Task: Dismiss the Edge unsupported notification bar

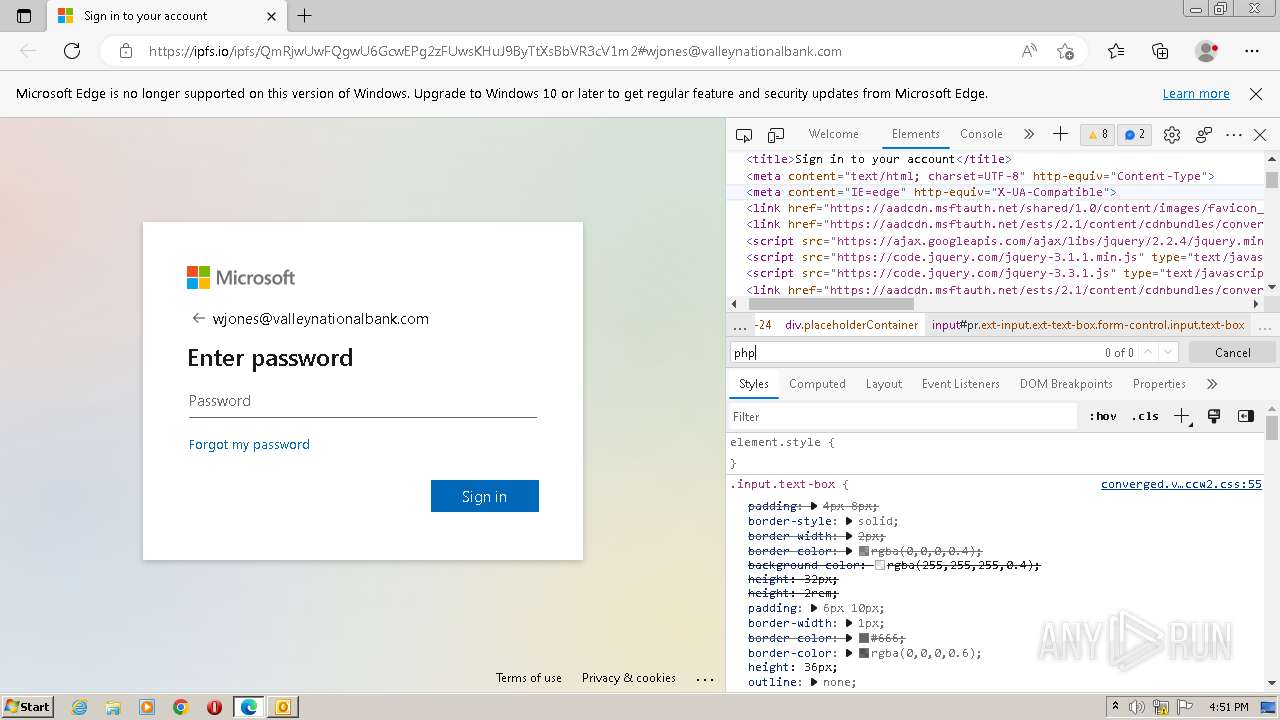Action: pos(1256,94)
